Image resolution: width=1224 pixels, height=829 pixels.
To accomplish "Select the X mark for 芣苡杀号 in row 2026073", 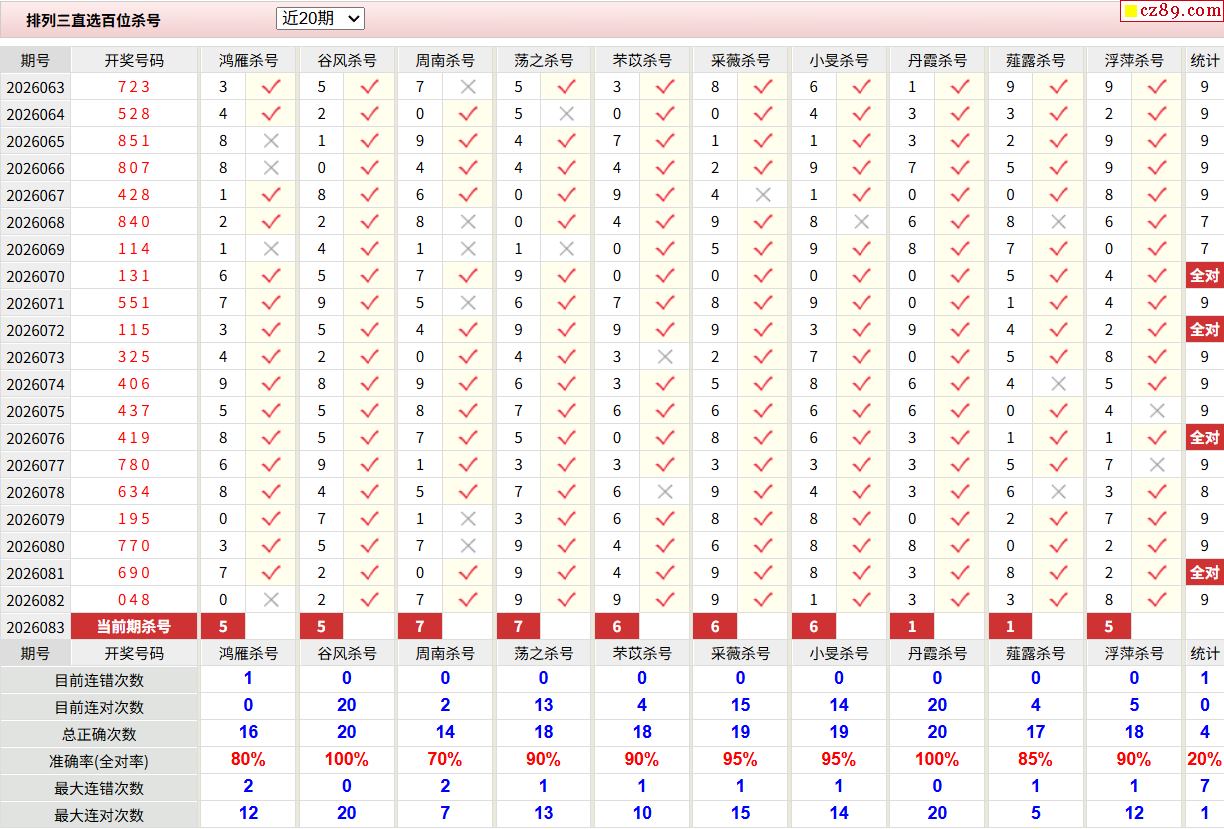I will point(665,357).
